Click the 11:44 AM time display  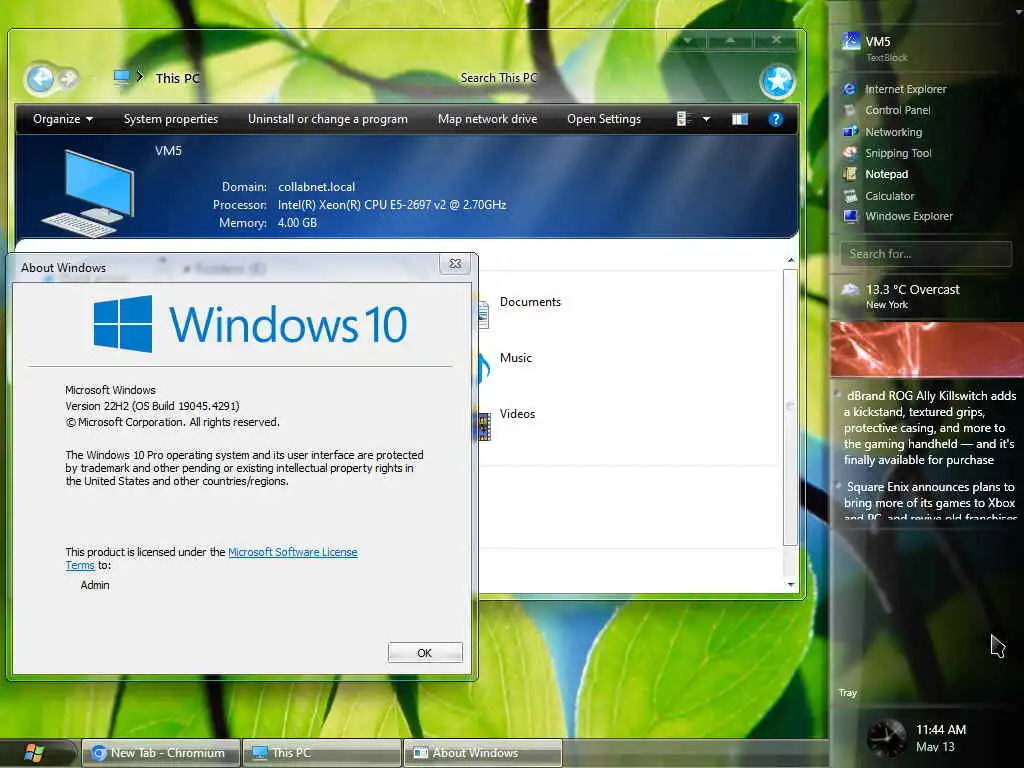point(940,729)
